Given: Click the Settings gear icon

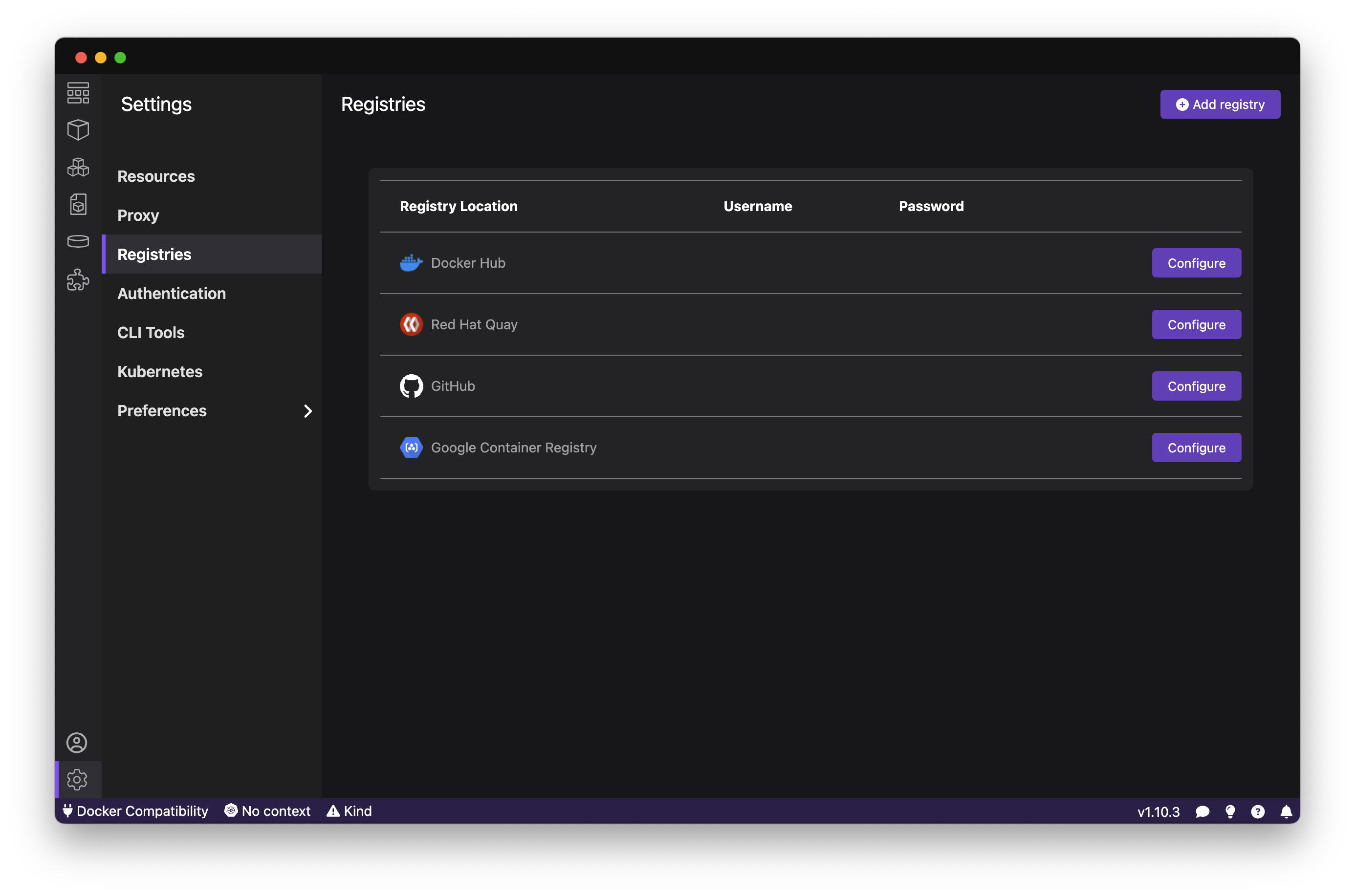Looking at the screenshot, I should 77,779.
